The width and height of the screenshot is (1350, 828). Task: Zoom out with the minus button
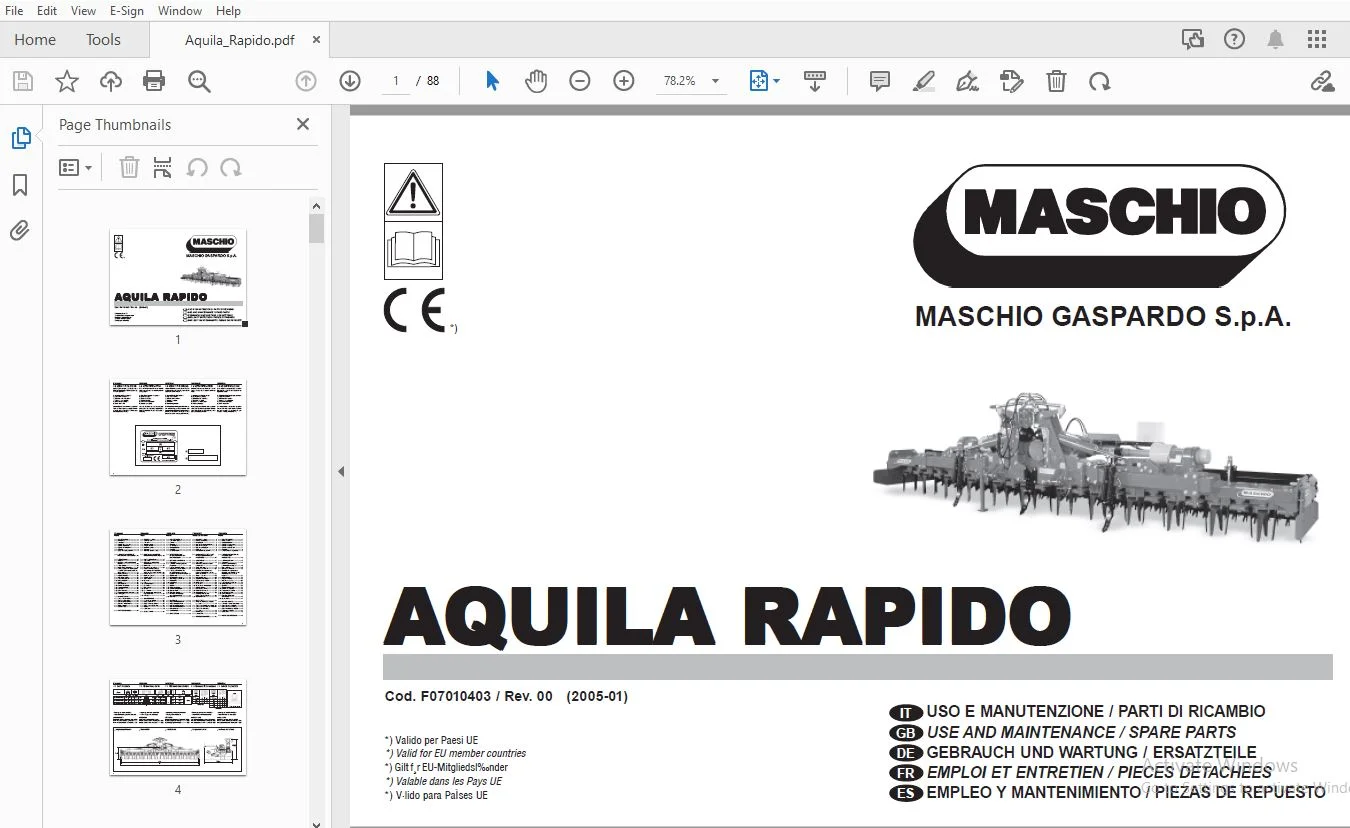(580, 81)
